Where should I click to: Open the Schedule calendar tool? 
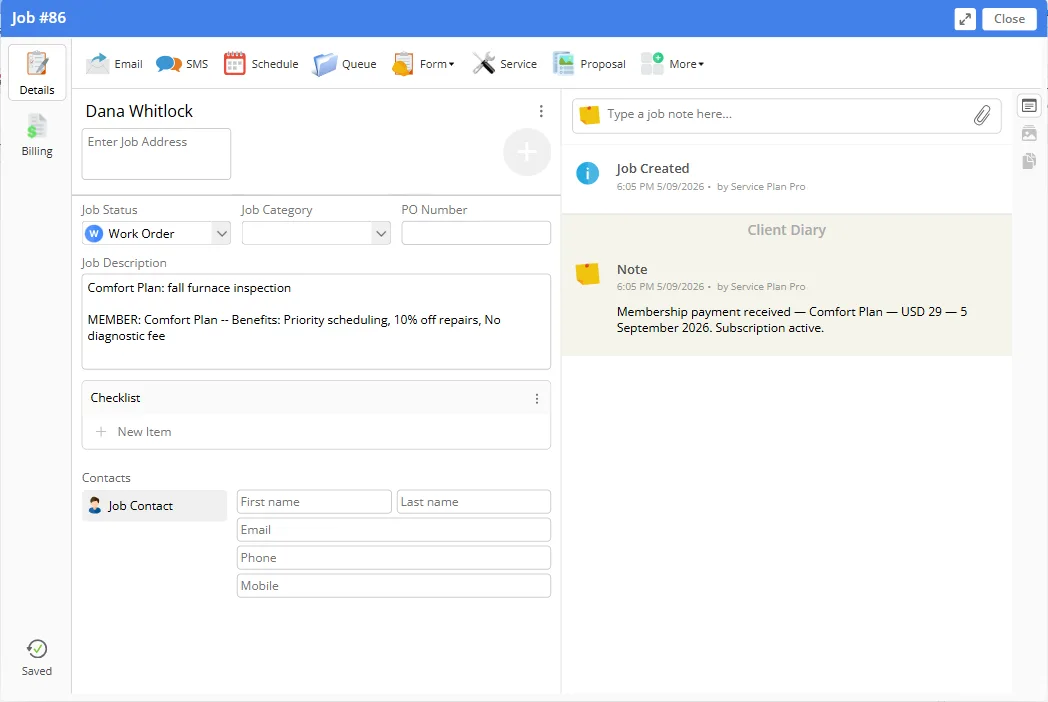[261, 64]
